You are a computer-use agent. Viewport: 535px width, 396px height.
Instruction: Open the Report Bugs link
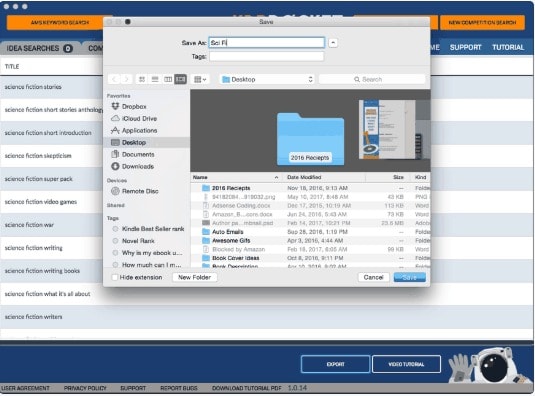pos(179,388)
